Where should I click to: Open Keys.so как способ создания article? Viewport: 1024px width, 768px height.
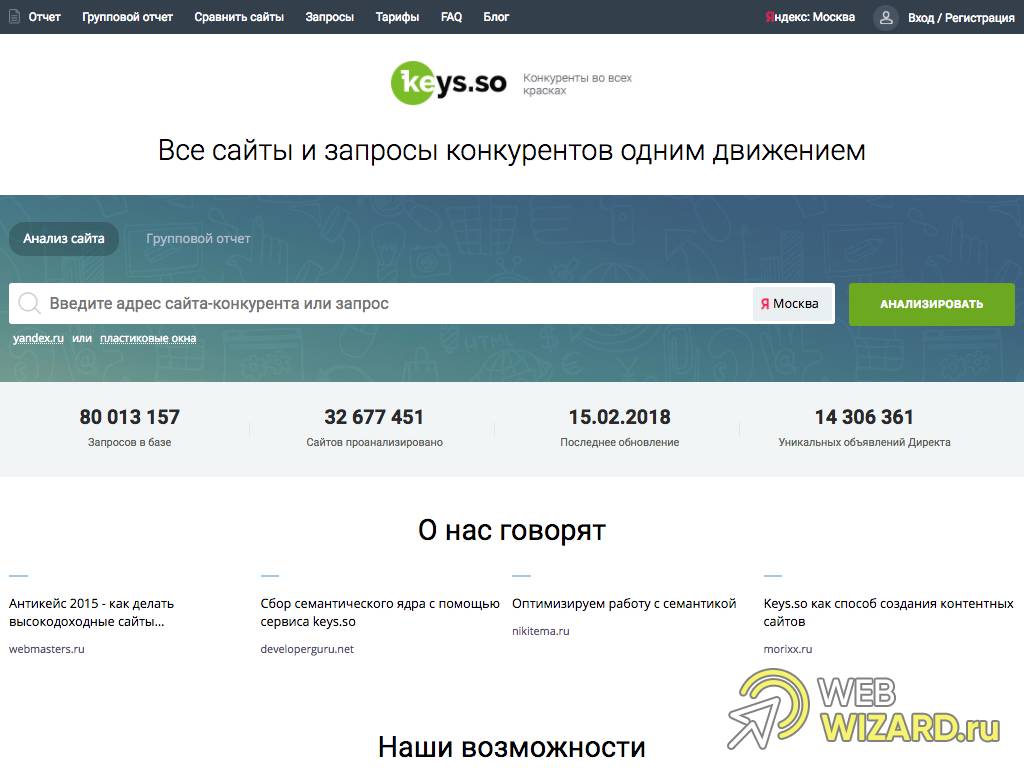888,613
